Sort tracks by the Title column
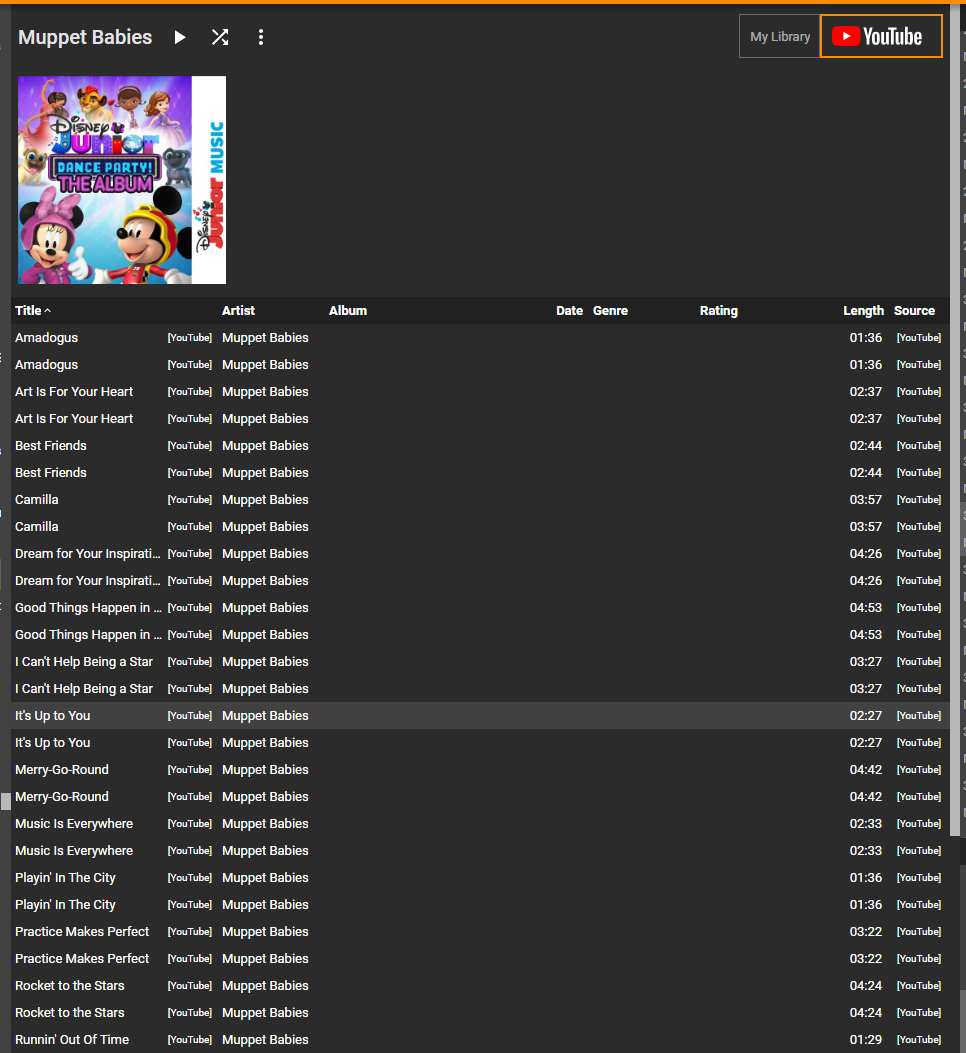This screenshot has height=1053, width=966. point(28,310)
